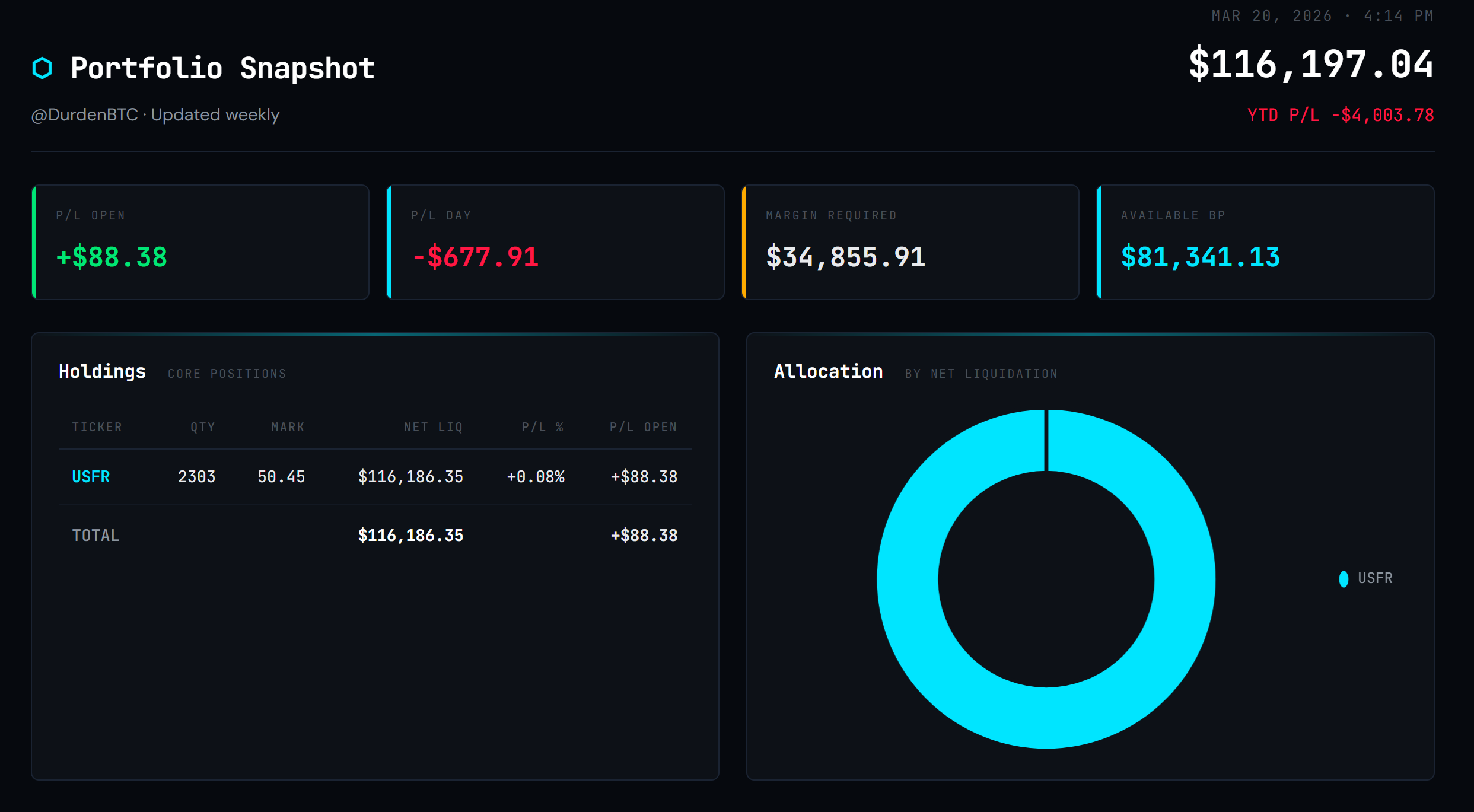Sort by the TICKER column header

(97, 427)
